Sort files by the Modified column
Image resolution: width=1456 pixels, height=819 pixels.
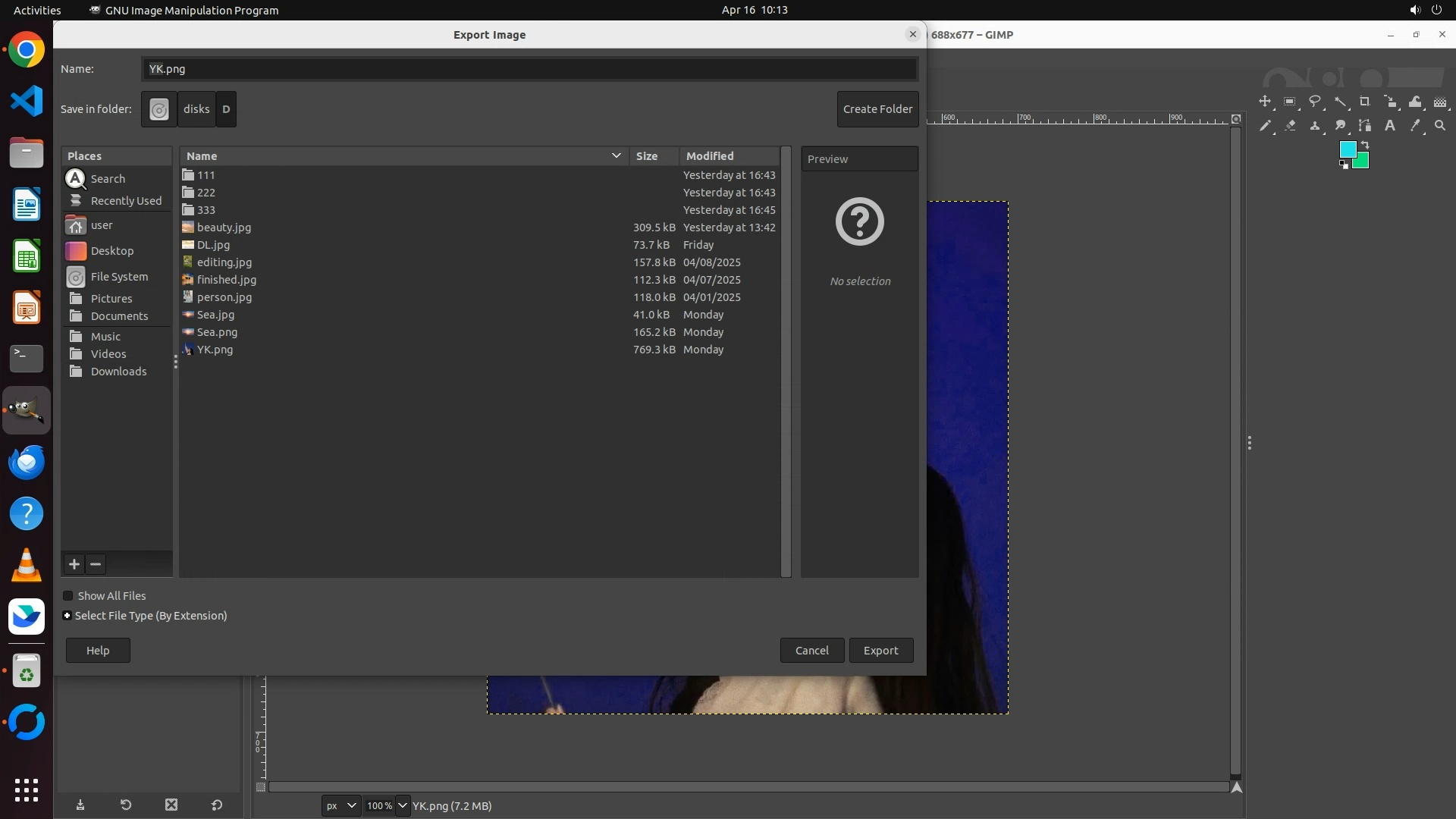(x=710, y=156)
